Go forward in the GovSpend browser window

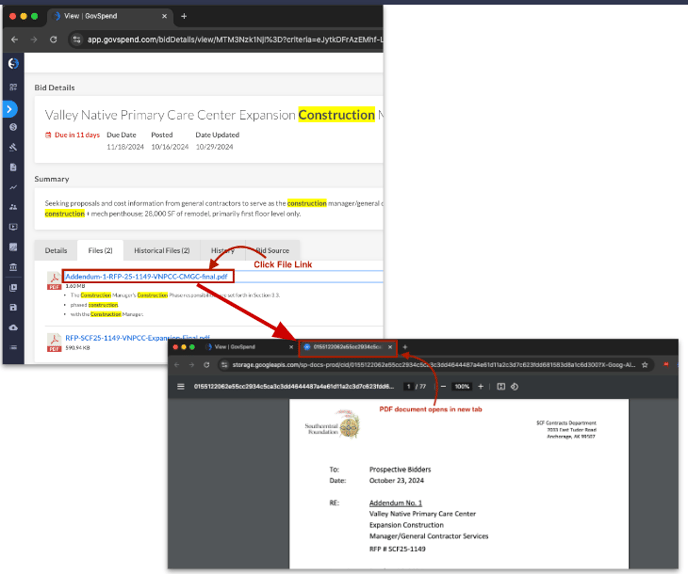34,39
